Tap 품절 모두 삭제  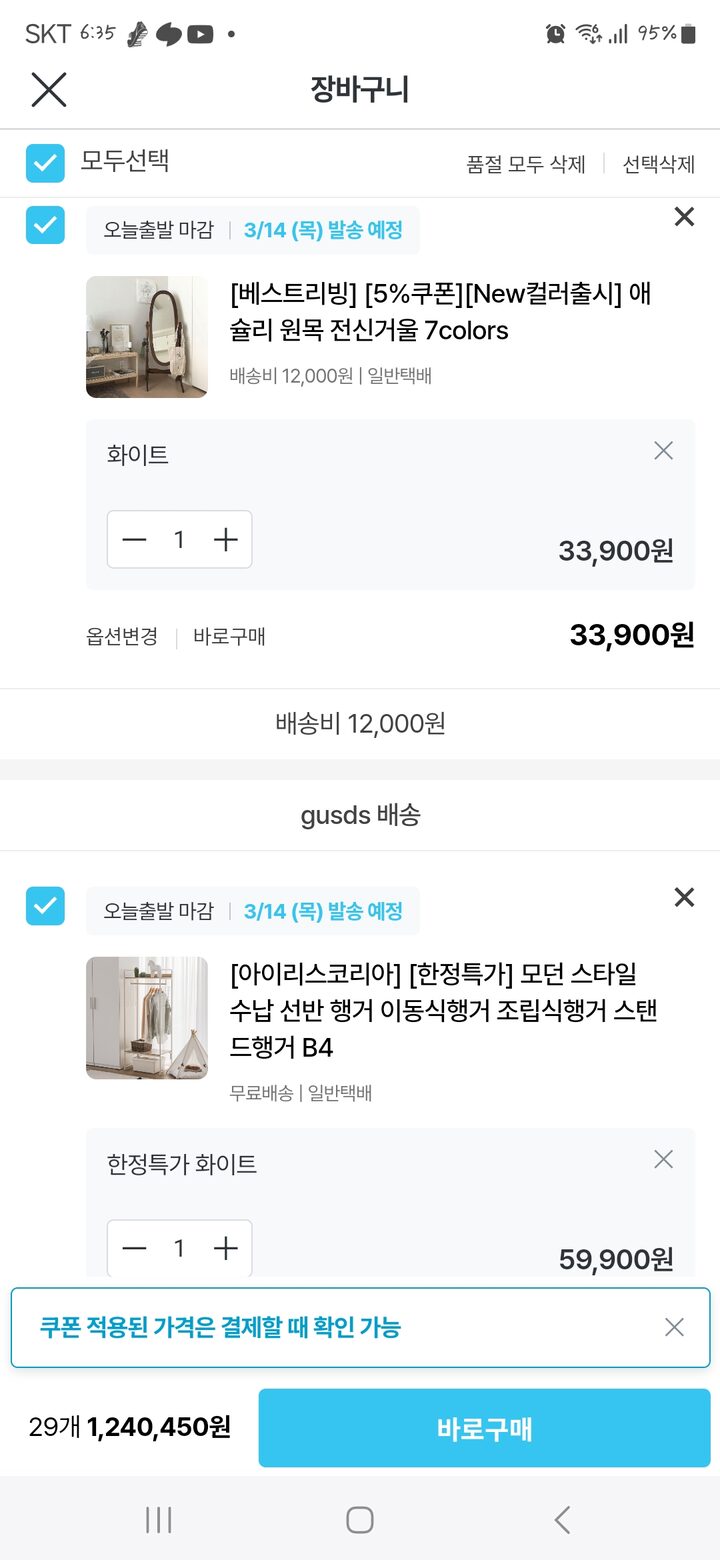pos(526,164)
